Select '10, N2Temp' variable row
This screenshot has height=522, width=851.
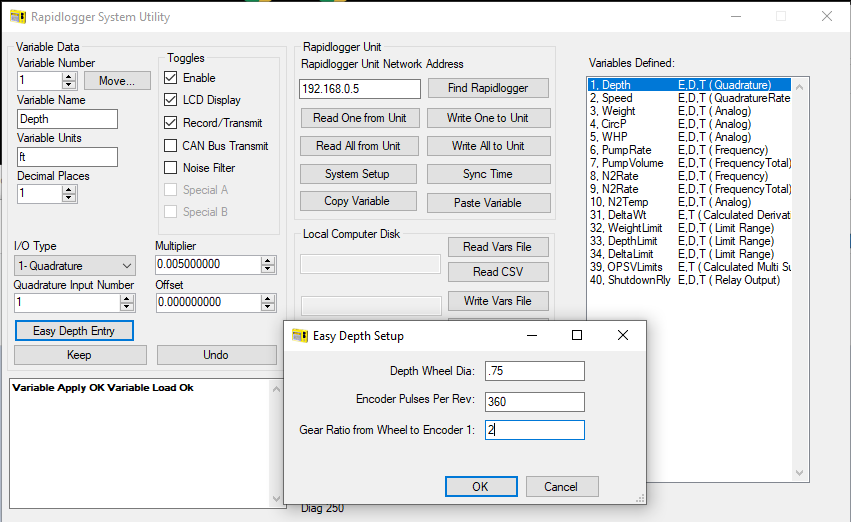[690, 202]
